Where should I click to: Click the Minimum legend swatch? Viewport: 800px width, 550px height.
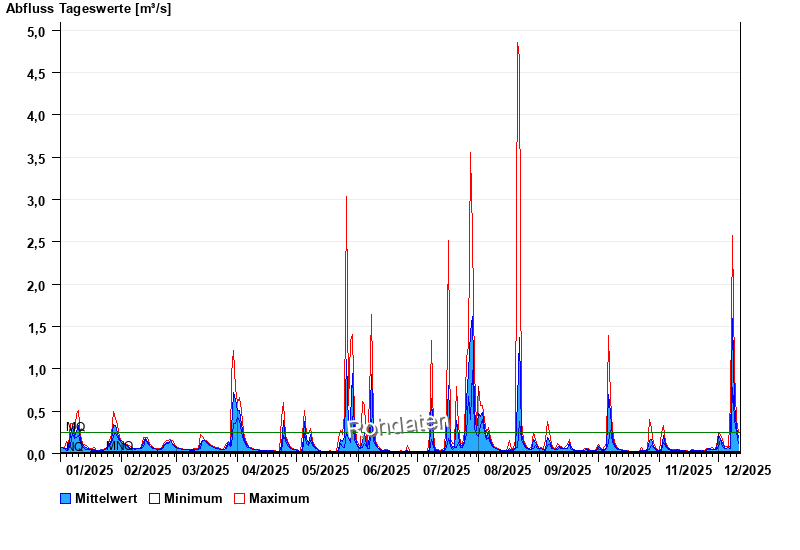(x=154, y=498)
